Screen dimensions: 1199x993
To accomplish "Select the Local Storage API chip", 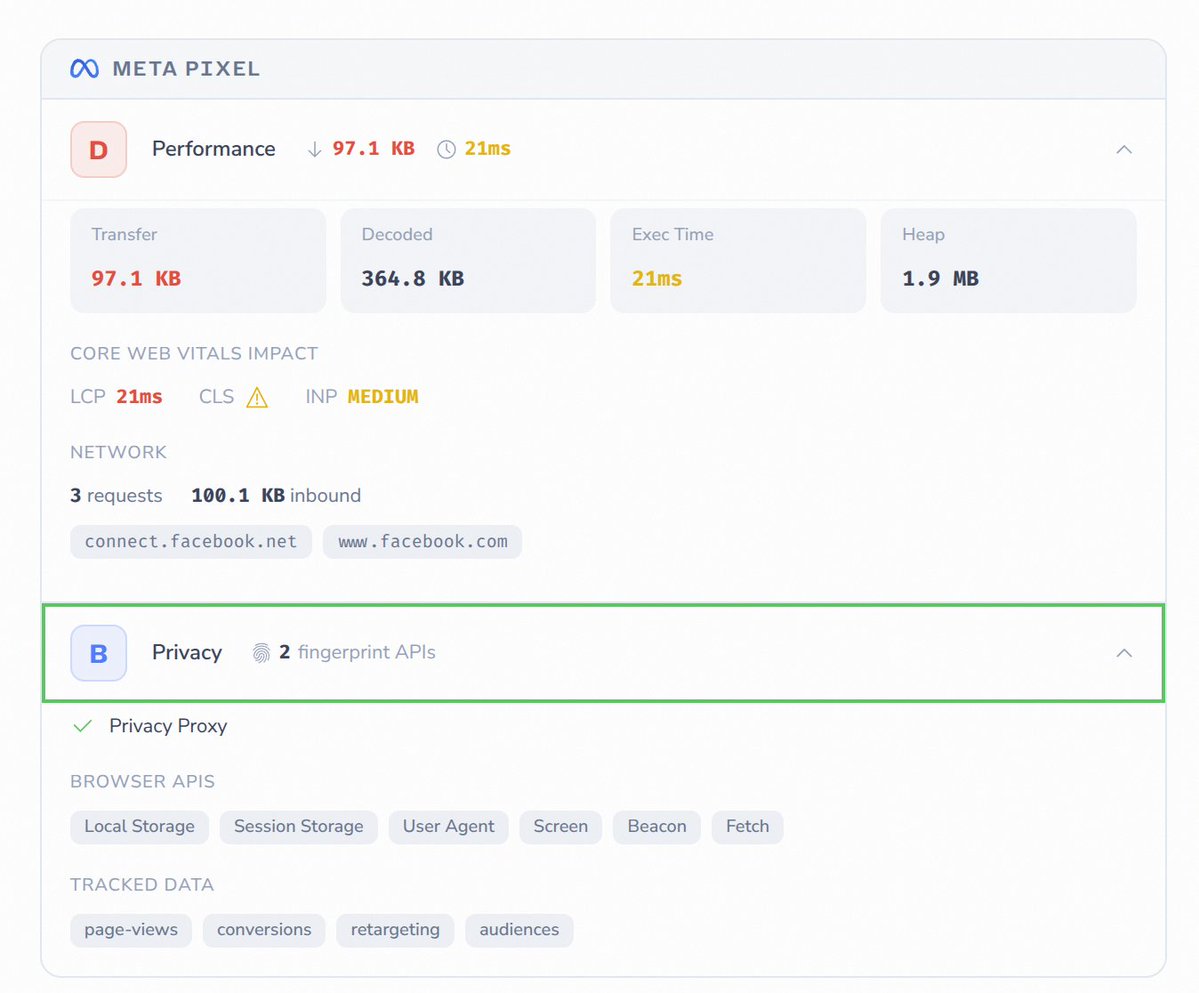I will point(139,826).
